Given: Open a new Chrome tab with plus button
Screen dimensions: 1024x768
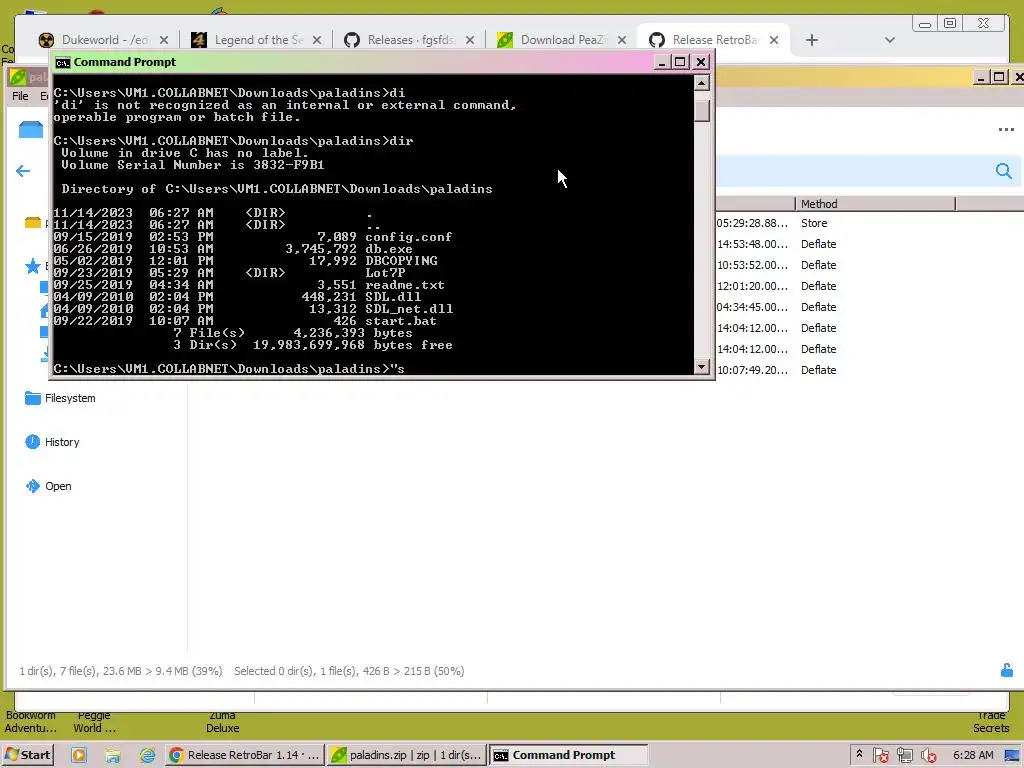Looking at the screenshot, I should click(x=812, y=40).
